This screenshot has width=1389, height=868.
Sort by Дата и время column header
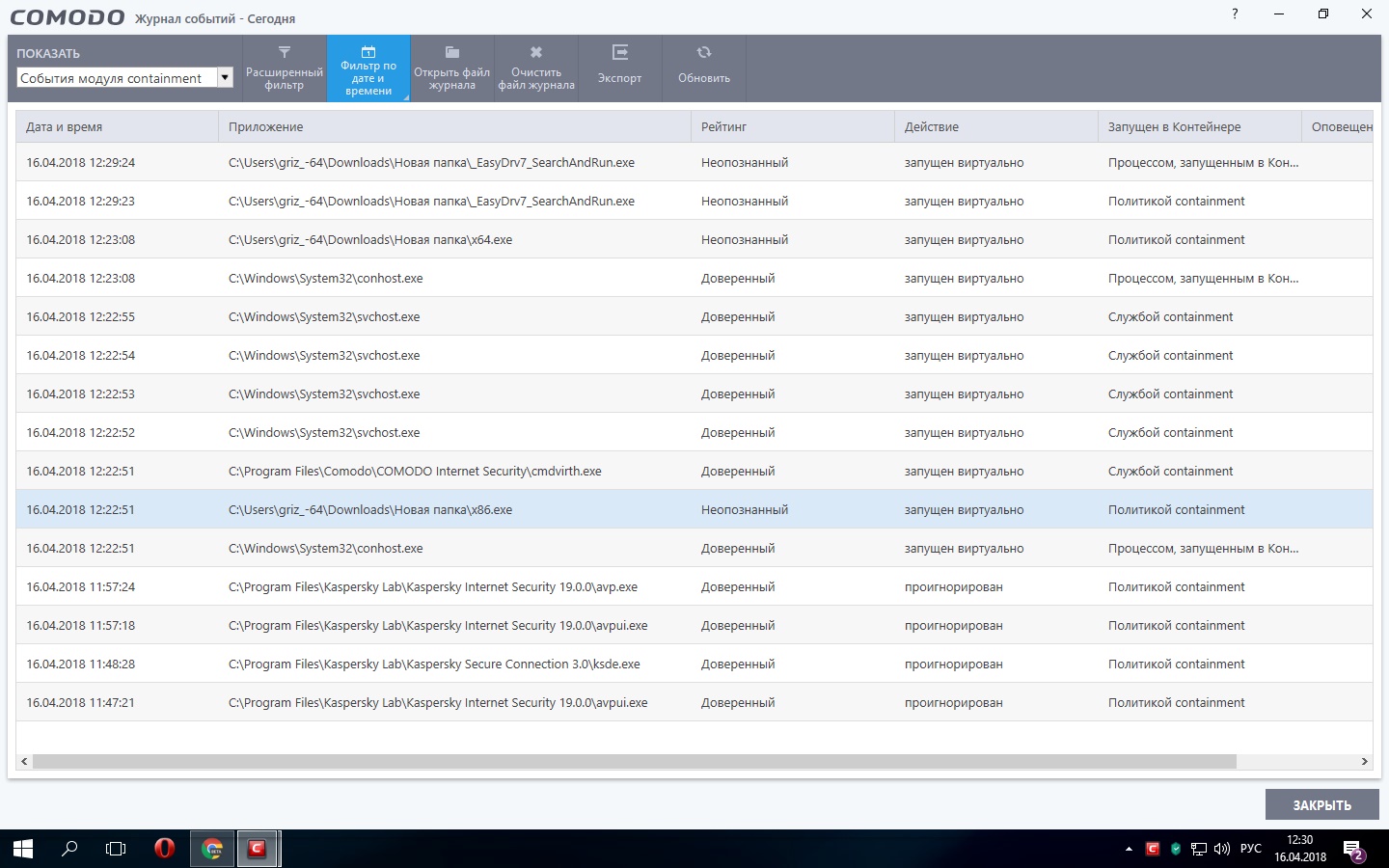pyautogui.click(x=116, y=126)
